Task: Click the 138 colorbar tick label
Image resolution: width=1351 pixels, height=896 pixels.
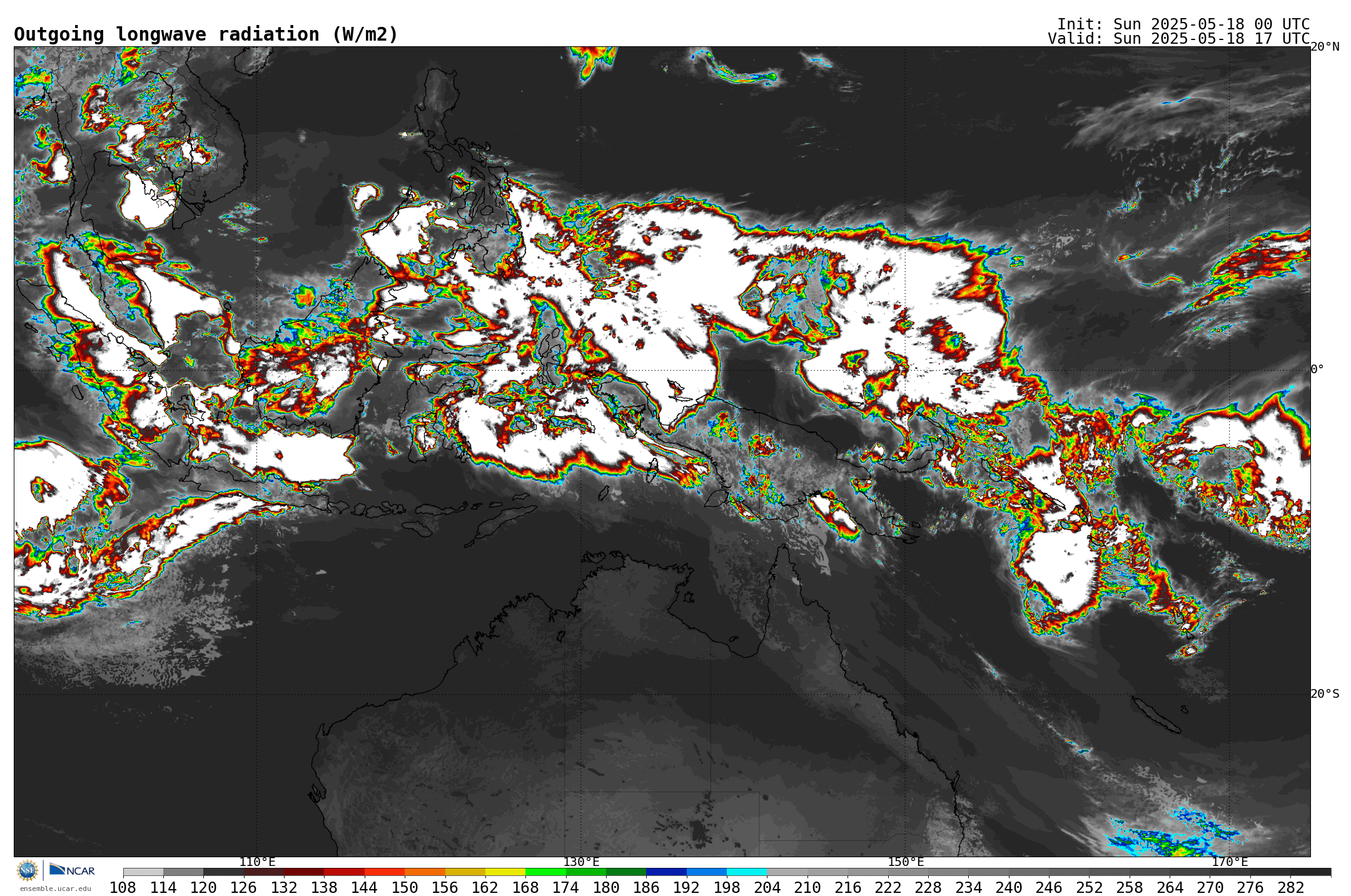Action: coord(324,888)
